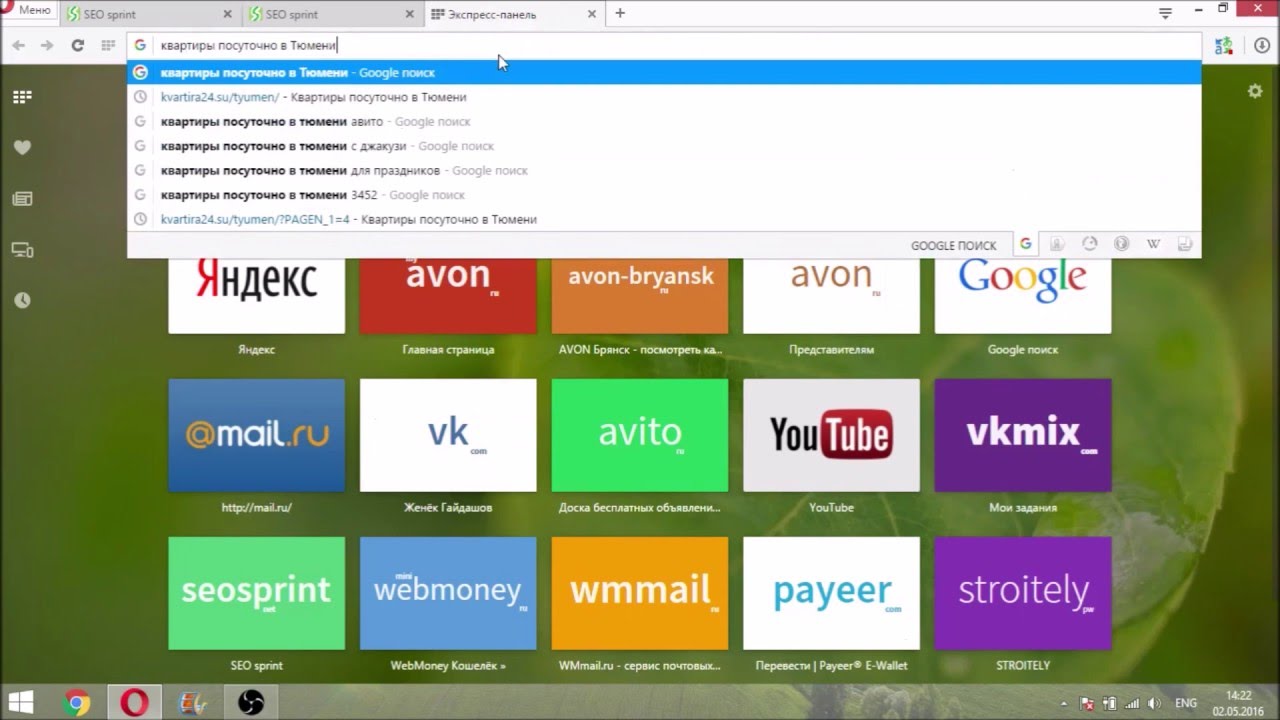The image size is (1280, 720).
Task: Select the top suggestion квартиры посуточно в Тюмени
Action: click(663, 72)
